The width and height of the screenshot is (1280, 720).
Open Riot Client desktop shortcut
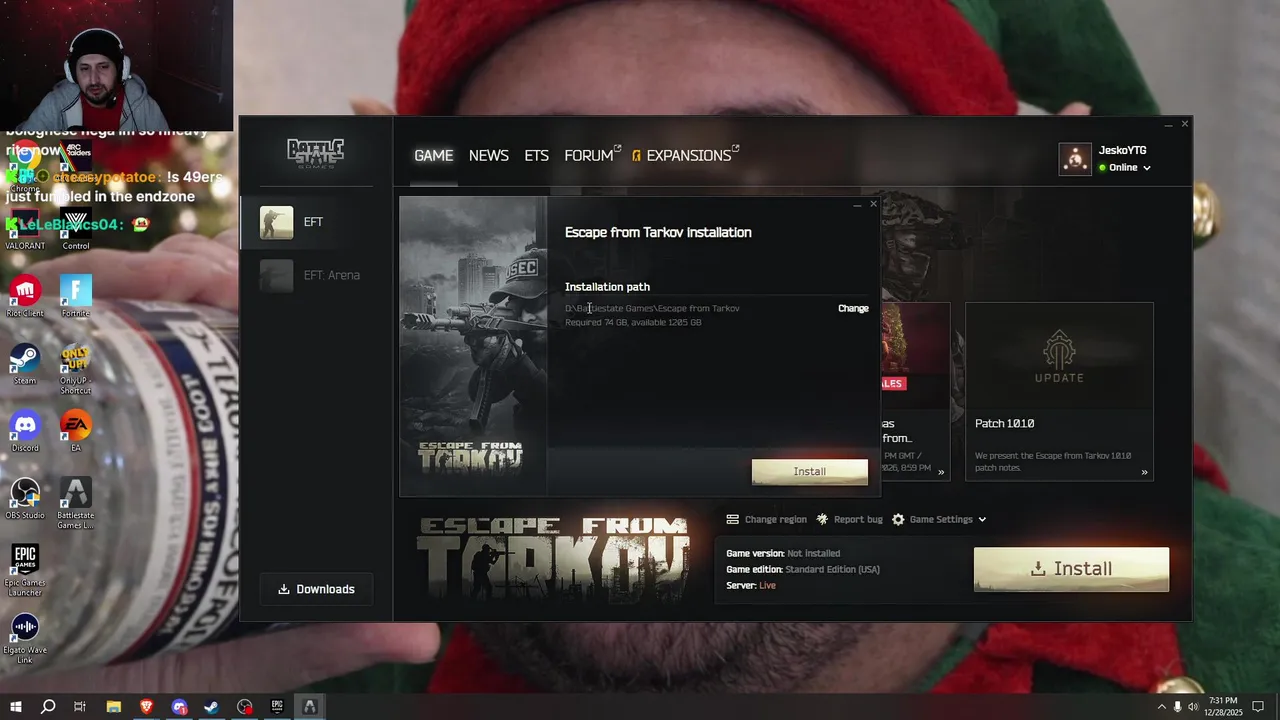pos(25,296)
